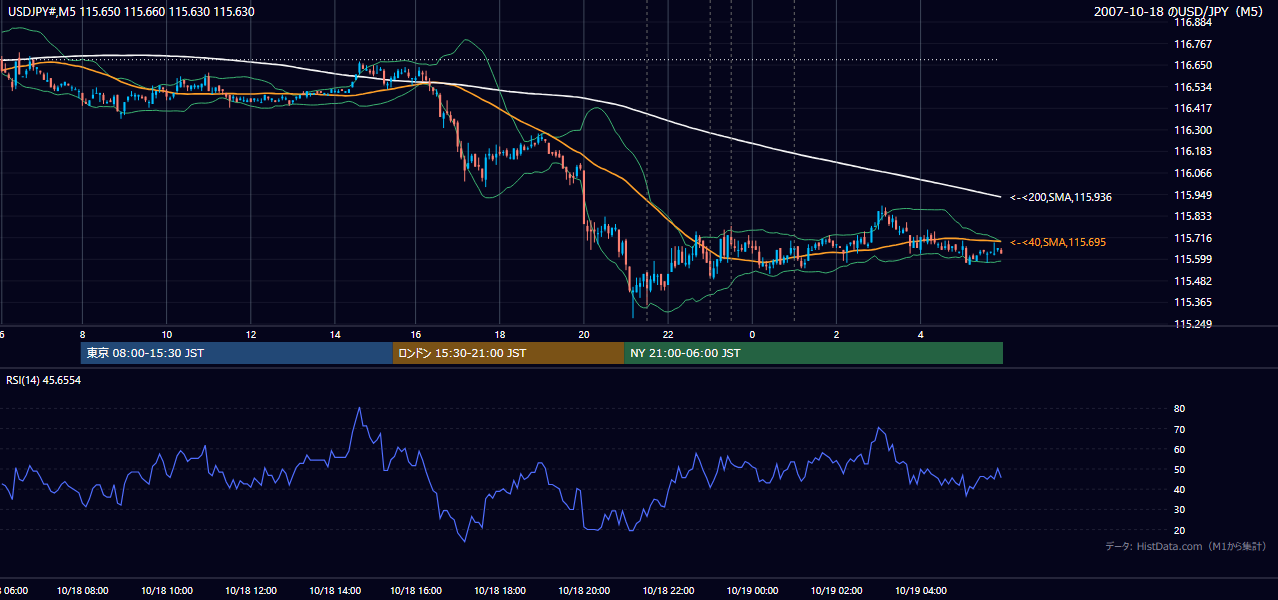
Task: Click the RSI scale value 60
Action: [x=1180, y=449]
